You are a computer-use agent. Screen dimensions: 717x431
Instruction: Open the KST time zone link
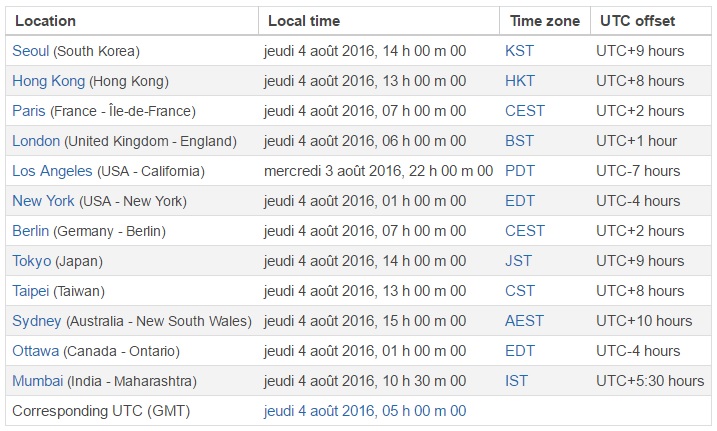coord(519,51)
